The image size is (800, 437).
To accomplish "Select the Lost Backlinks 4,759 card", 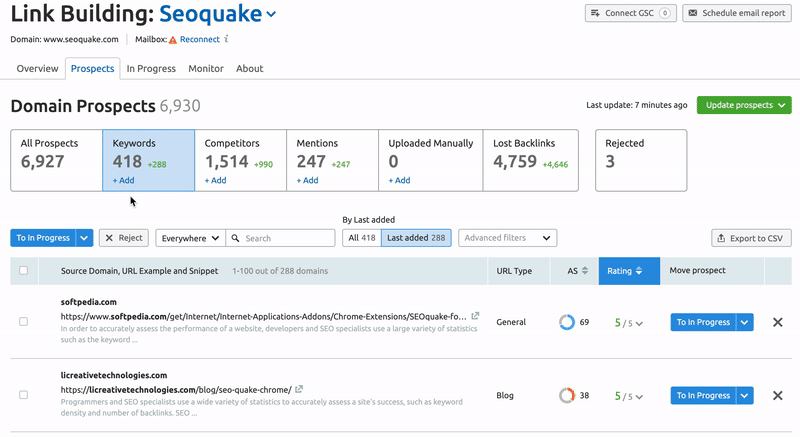I will pyautogui.click(x=531, y=160).
